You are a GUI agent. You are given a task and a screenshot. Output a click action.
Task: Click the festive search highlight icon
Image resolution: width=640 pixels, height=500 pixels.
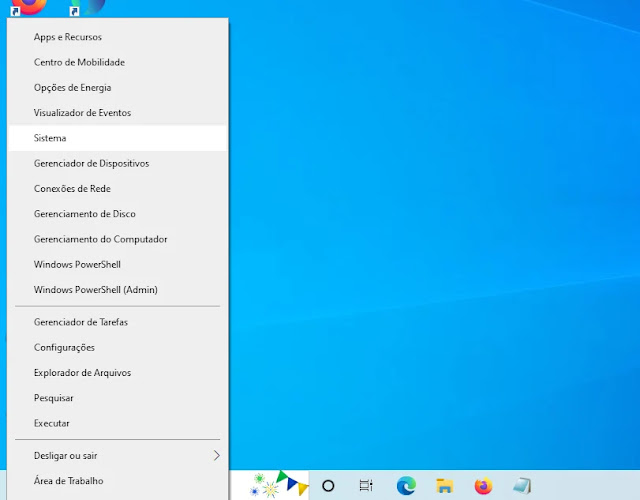pyautogui.click(x=279, y=484)
